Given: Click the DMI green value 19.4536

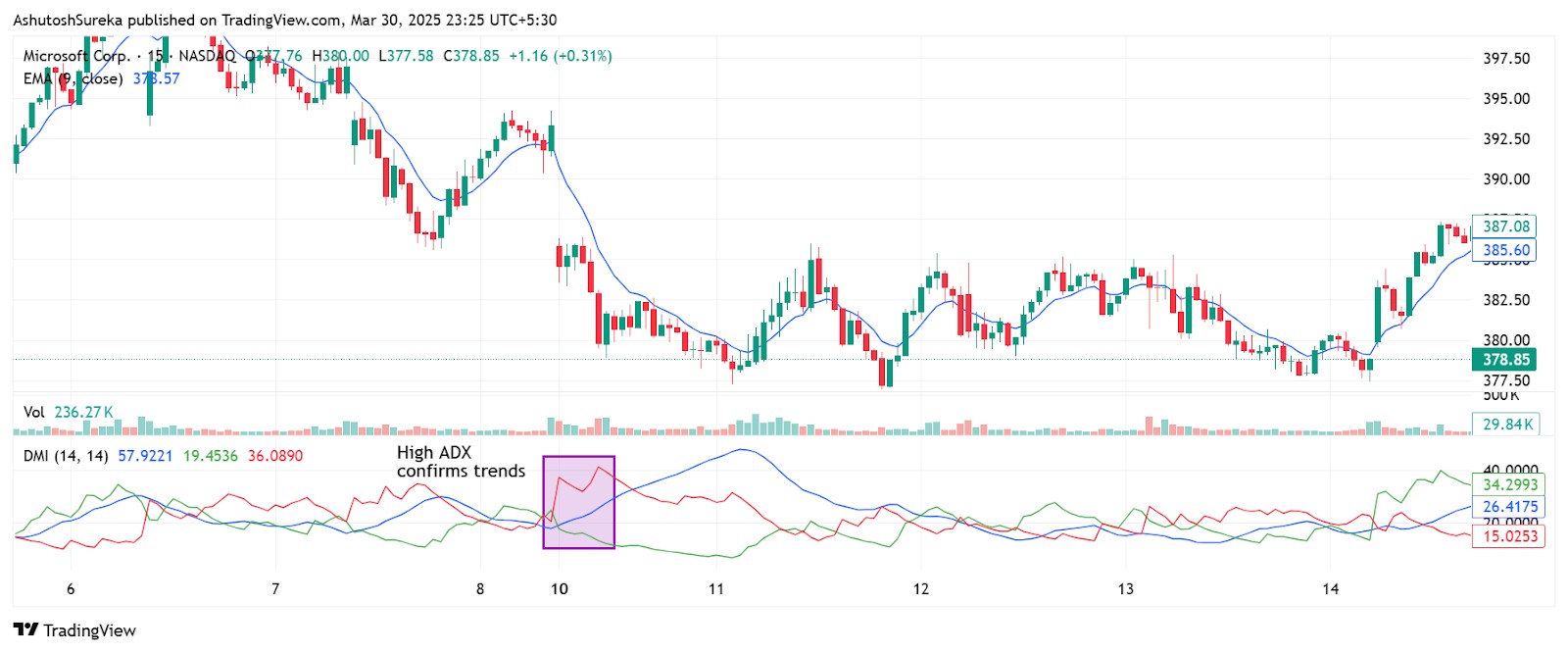Looking at the screenshot, I should [211, 456].
